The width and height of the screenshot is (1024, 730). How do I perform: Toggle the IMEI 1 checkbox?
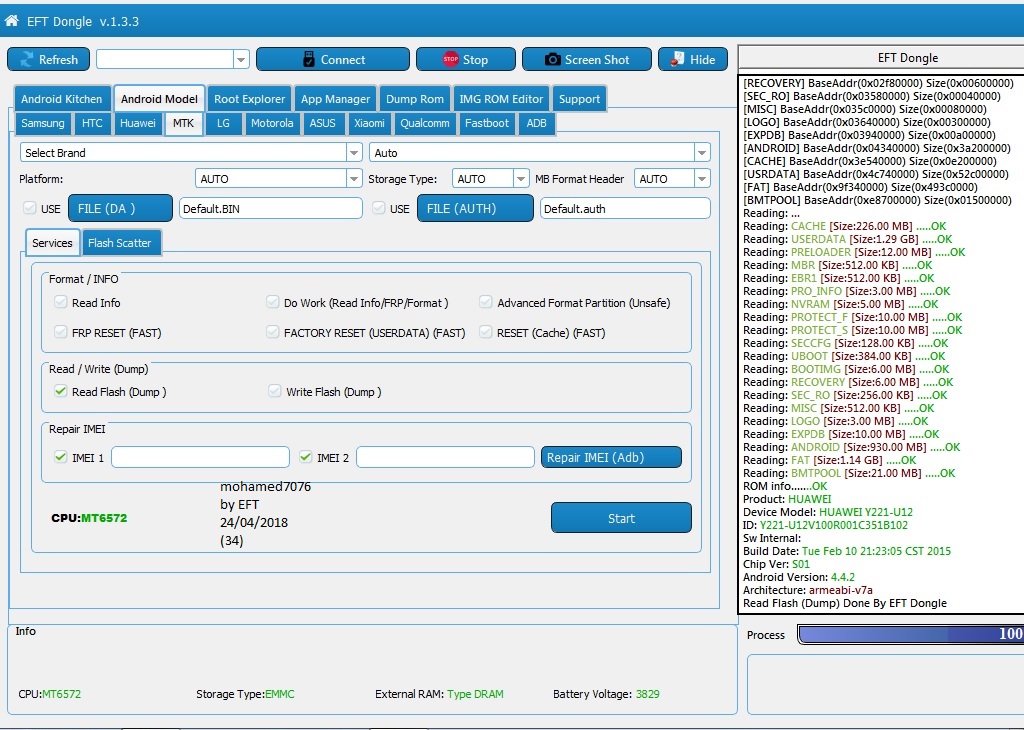[x=61, y=457]
